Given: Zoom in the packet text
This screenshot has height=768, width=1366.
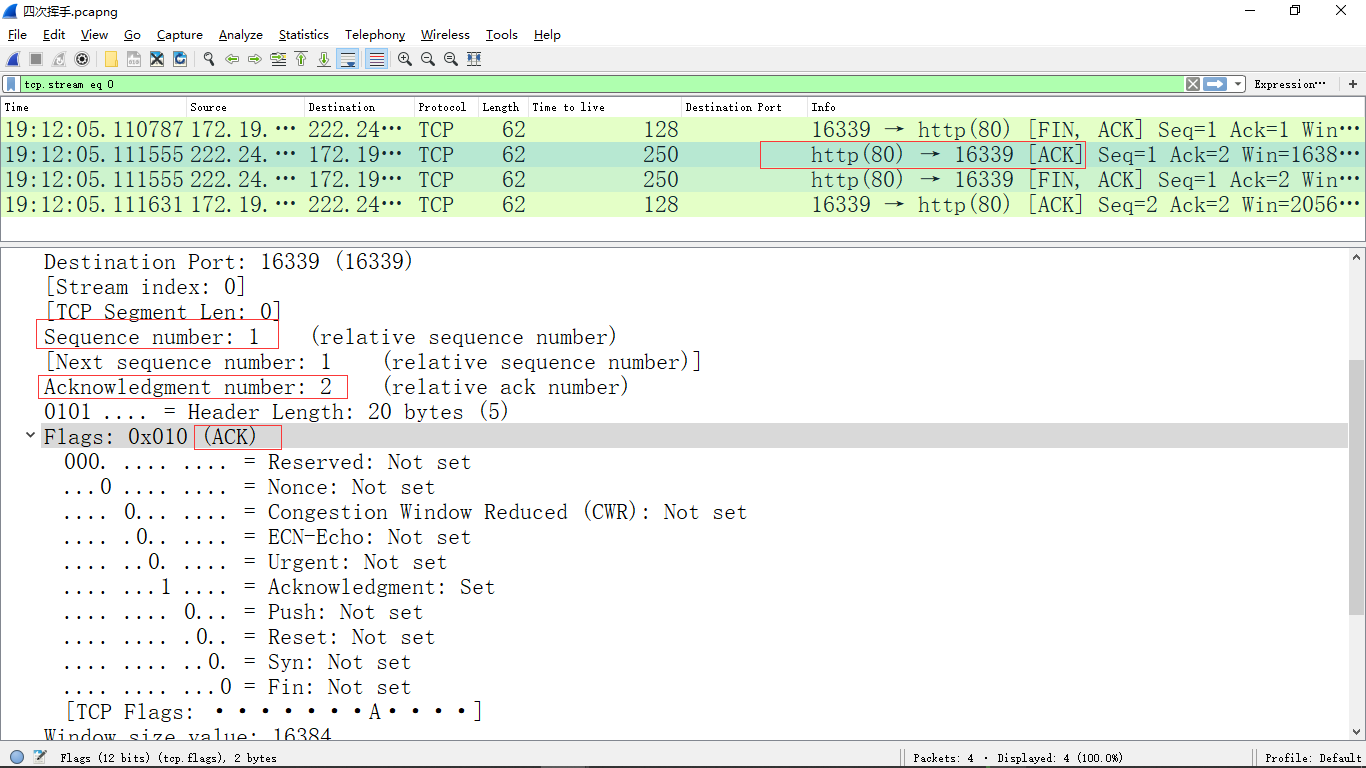Looking at the screenshot, I should tap(405, 59).
